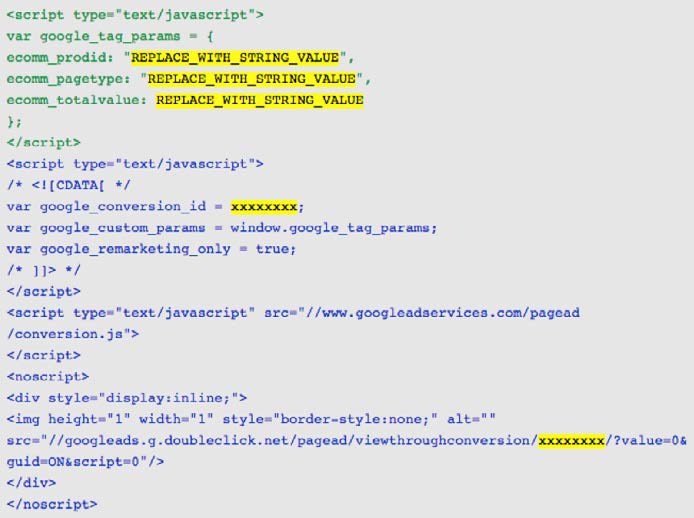
Task: Click the 'google_remarketing_only = true' line
Action: click(x=151, y=249)
